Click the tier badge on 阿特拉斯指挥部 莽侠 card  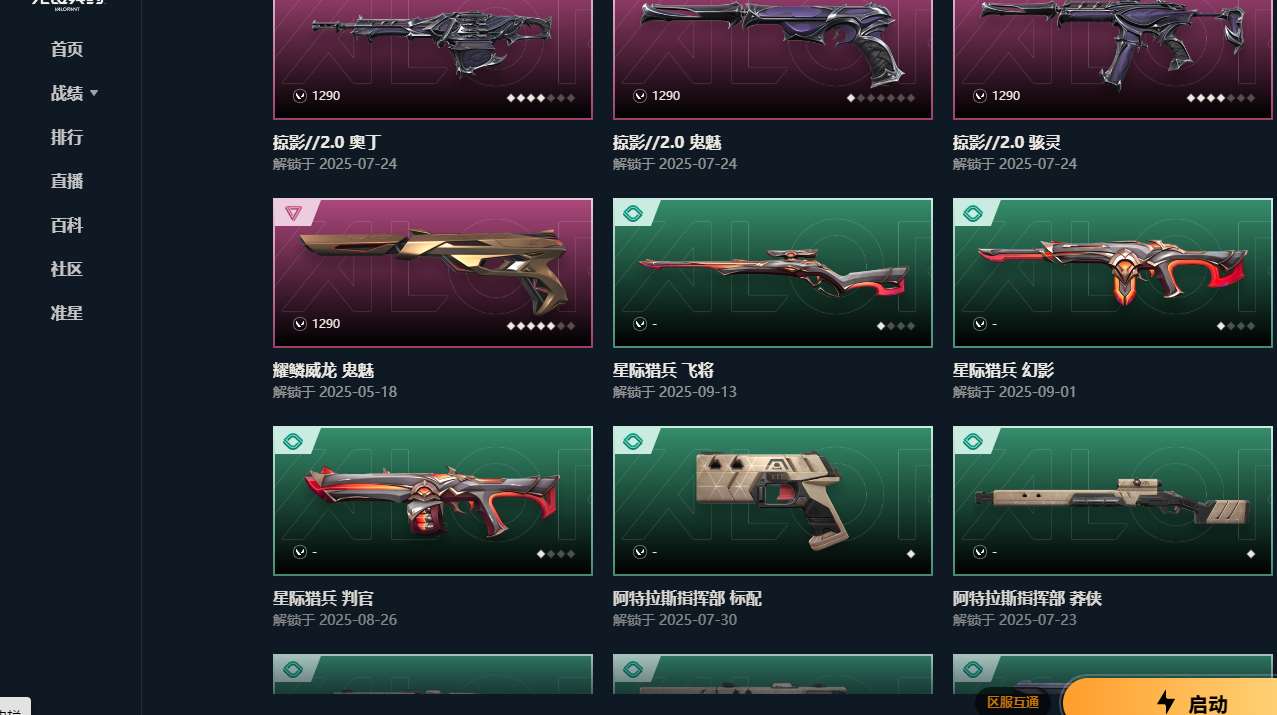click(x=973, y=440)
